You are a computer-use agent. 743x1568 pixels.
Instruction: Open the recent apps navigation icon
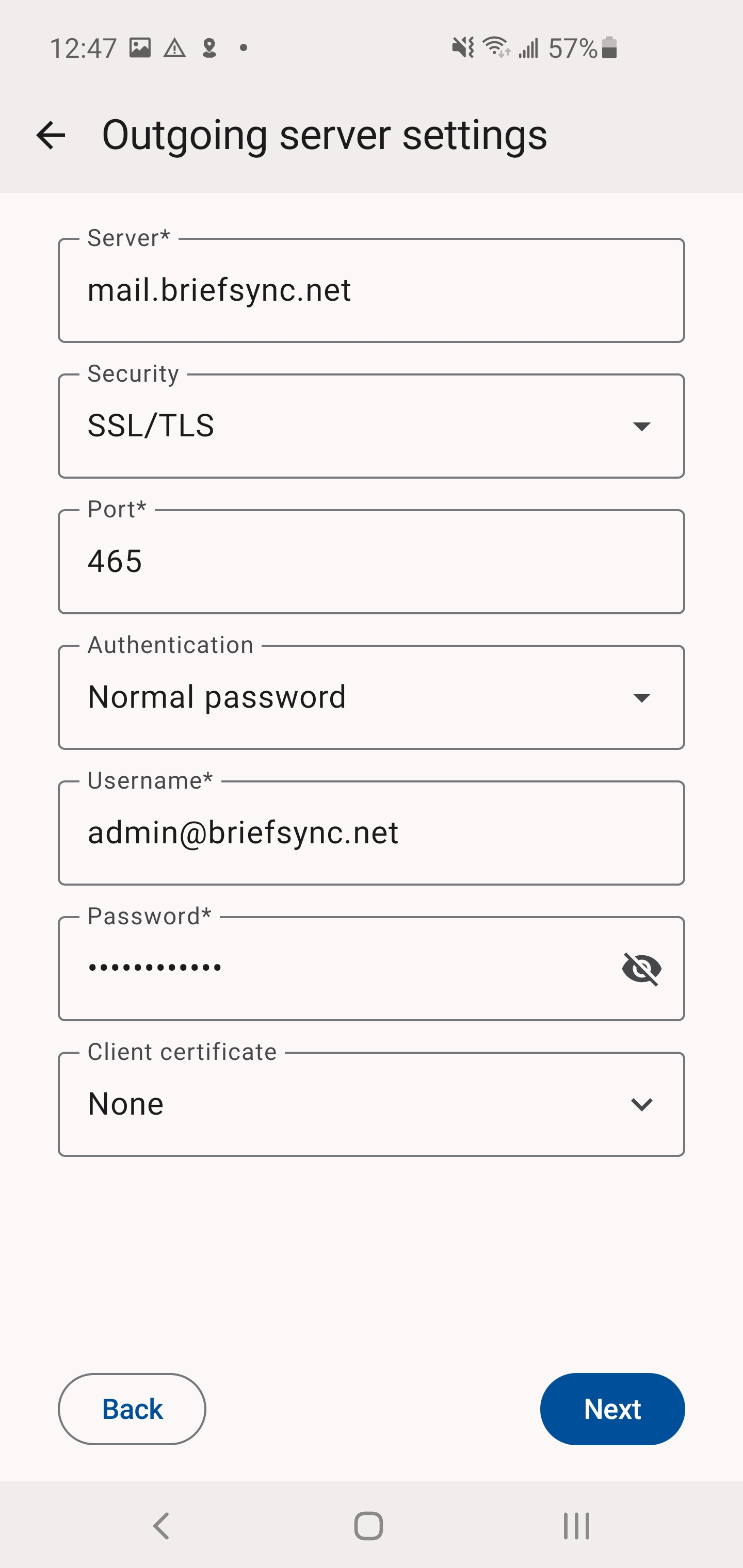(576, 1525)
